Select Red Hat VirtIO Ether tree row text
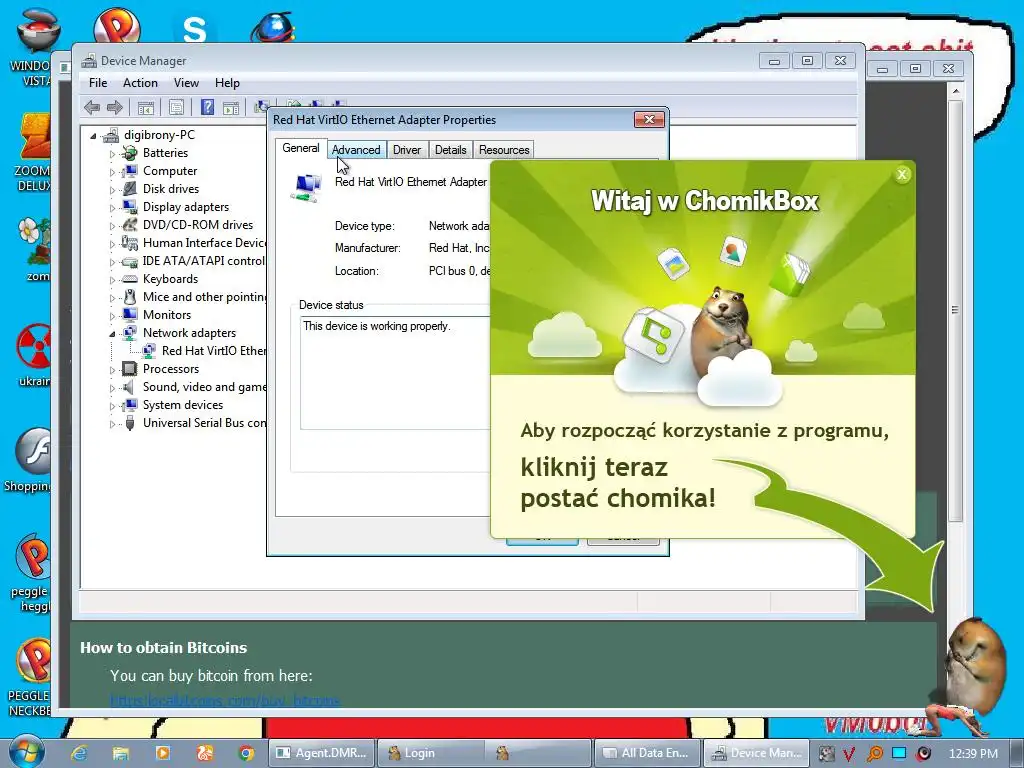 coord(214,351)
